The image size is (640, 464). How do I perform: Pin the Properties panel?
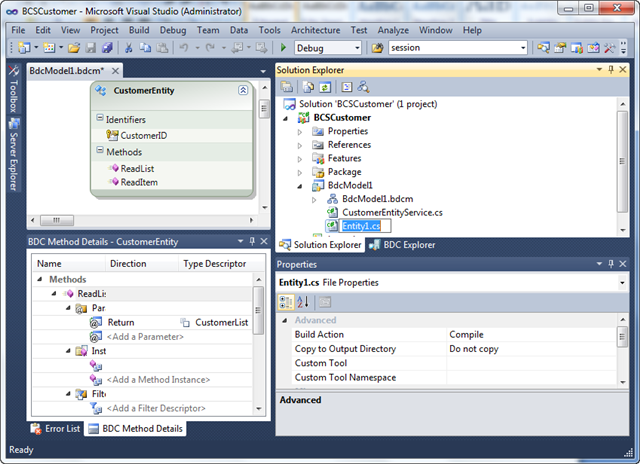[611, 264]
